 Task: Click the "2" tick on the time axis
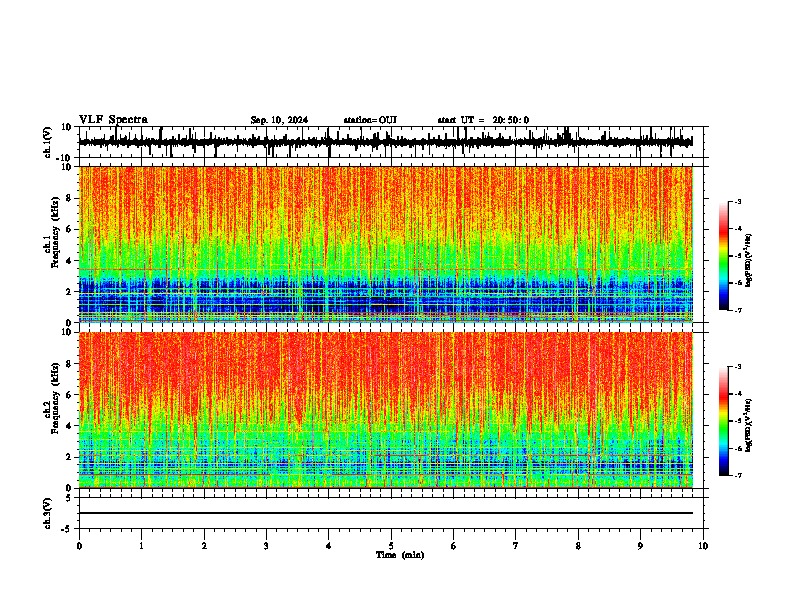[x=204, y=546]
